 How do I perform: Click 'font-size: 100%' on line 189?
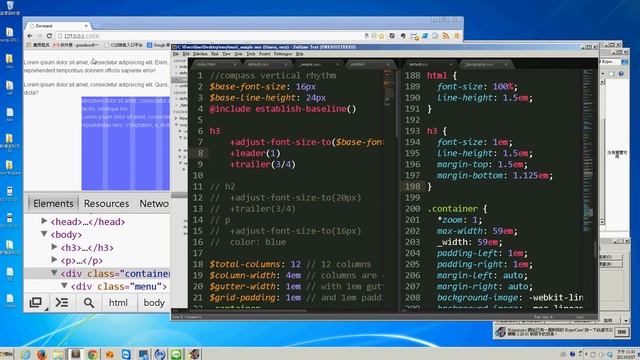click(x=477, y=87)
